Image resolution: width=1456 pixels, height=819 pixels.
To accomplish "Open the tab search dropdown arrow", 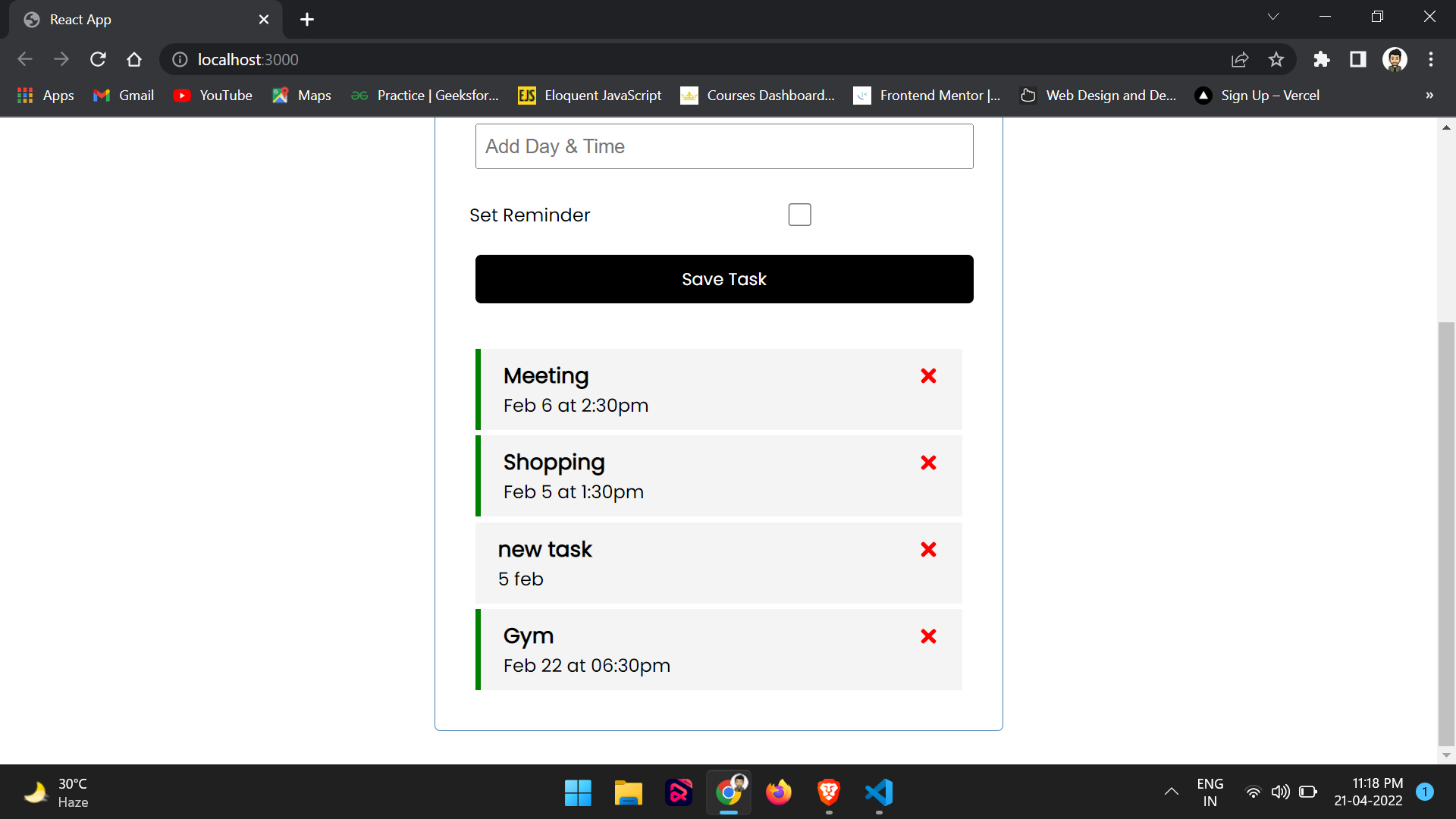I will click(x=1273, y=17).
